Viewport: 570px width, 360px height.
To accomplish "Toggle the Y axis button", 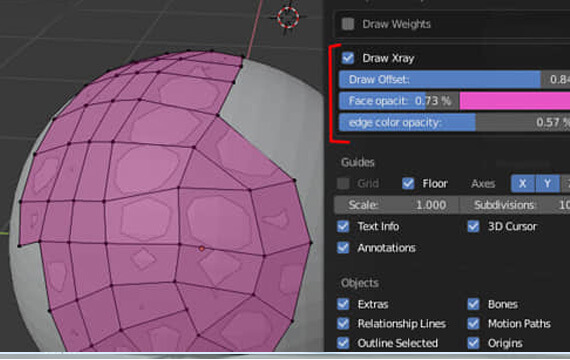I will (547, 184).
